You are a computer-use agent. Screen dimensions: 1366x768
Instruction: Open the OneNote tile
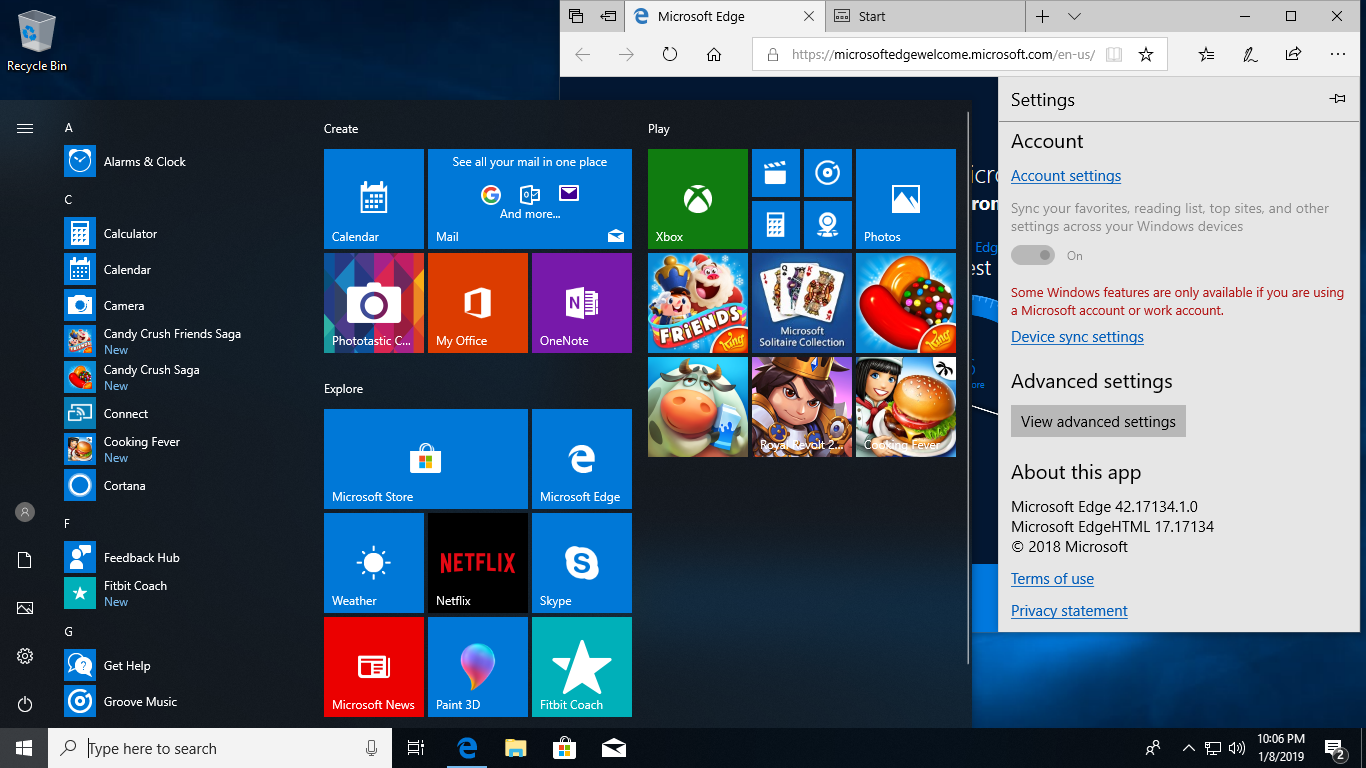[582, 303]
